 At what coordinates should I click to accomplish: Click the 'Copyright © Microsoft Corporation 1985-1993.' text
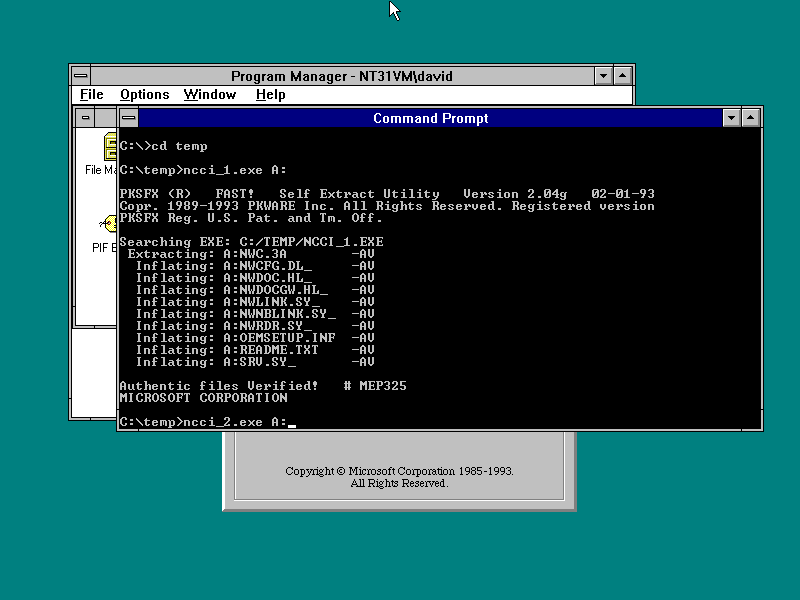[399, 471]
